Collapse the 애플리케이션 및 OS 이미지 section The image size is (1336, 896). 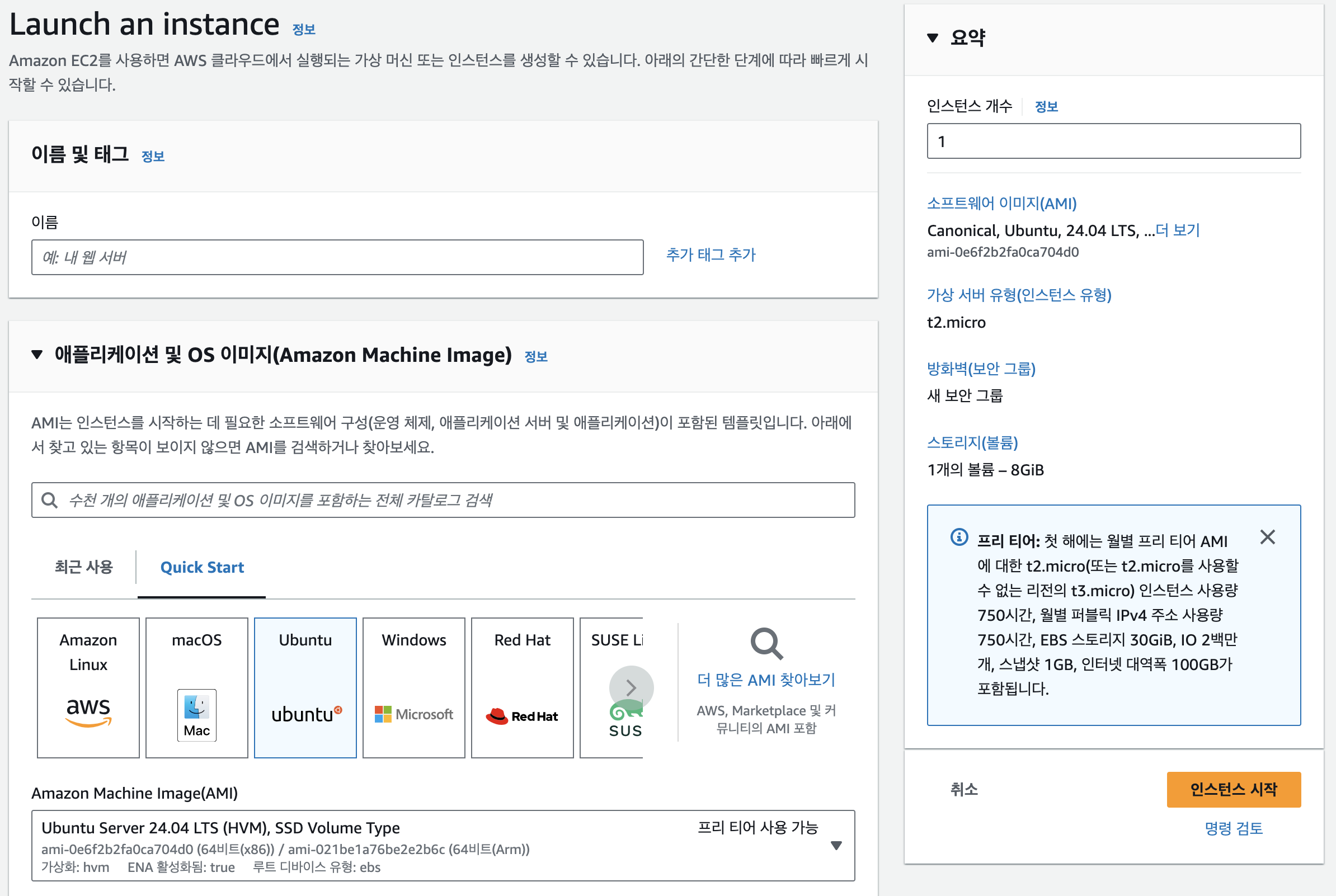click(37, 355)
